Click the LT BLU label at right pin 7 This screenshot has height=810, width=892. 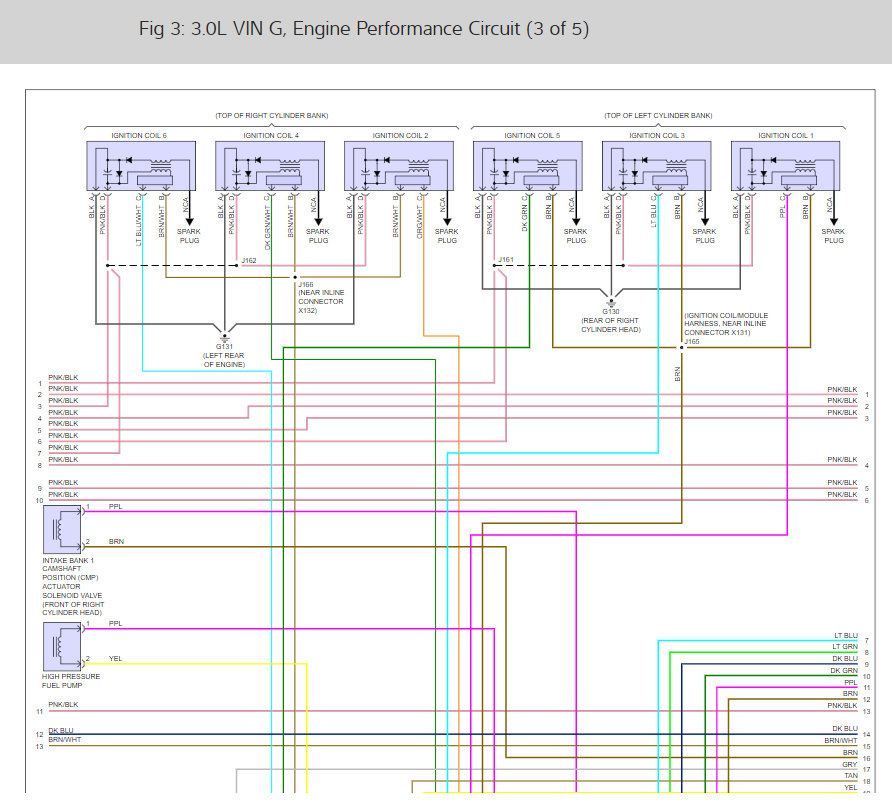click(x=846, y=635)
